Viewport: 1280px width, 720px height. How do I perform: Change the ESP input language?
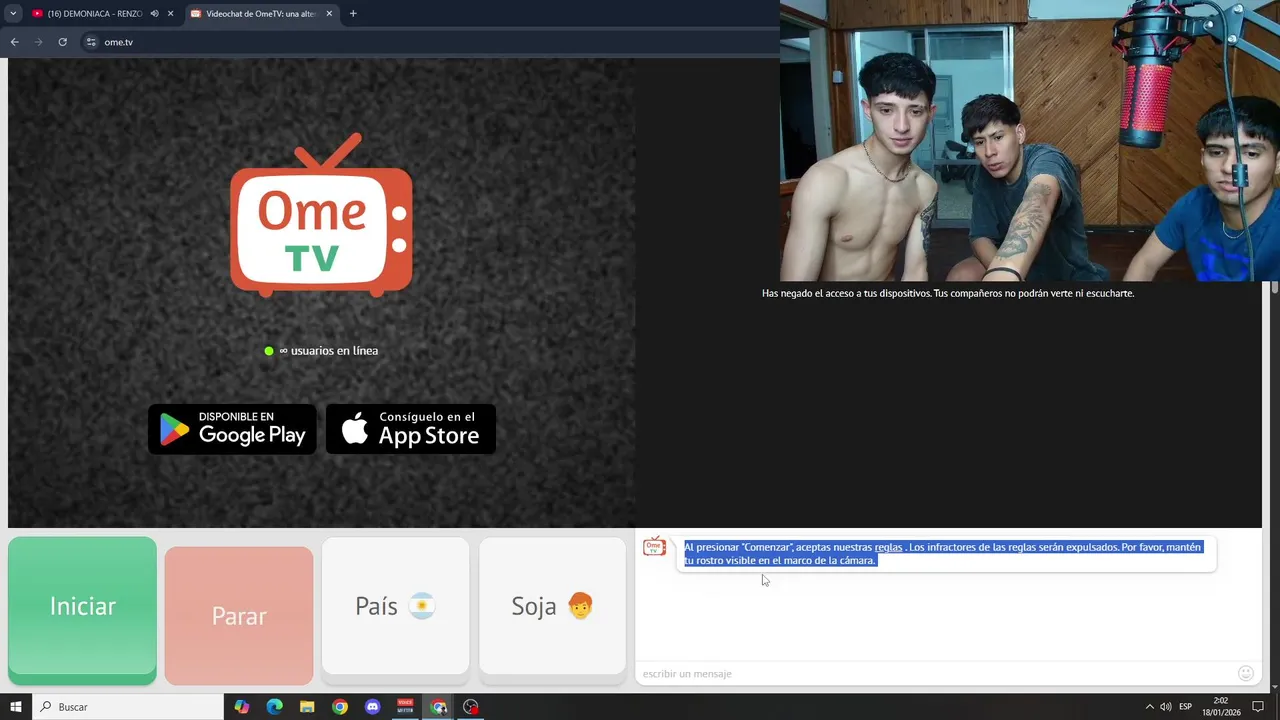1185,707
